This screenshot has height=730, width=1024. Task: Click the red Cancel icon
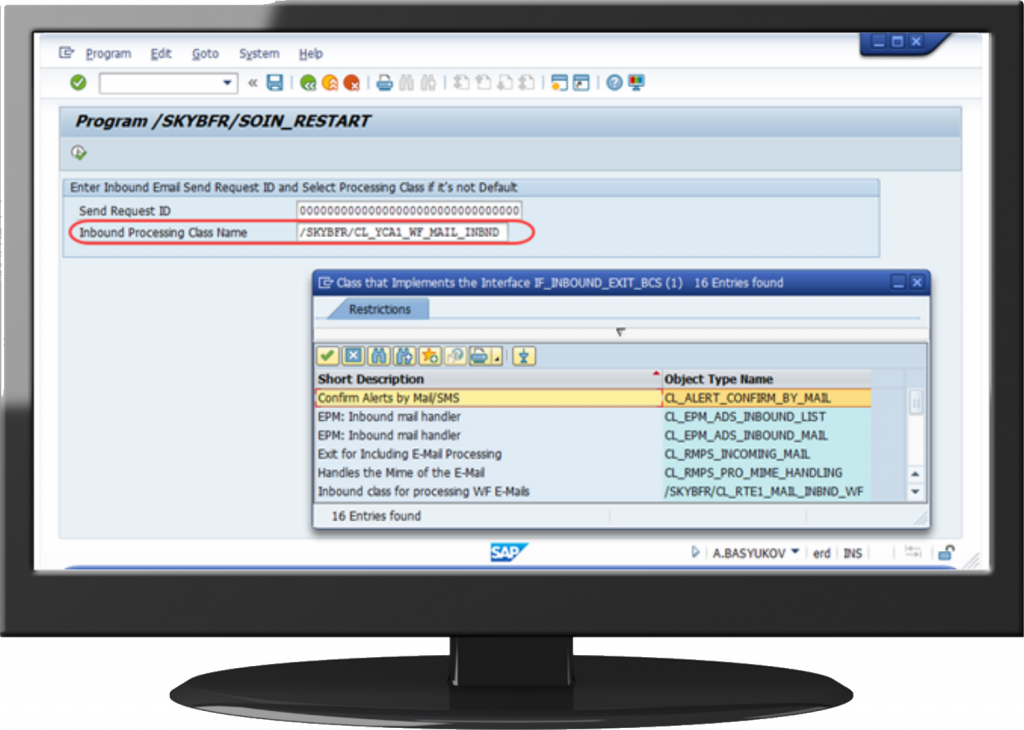point(352,83)
